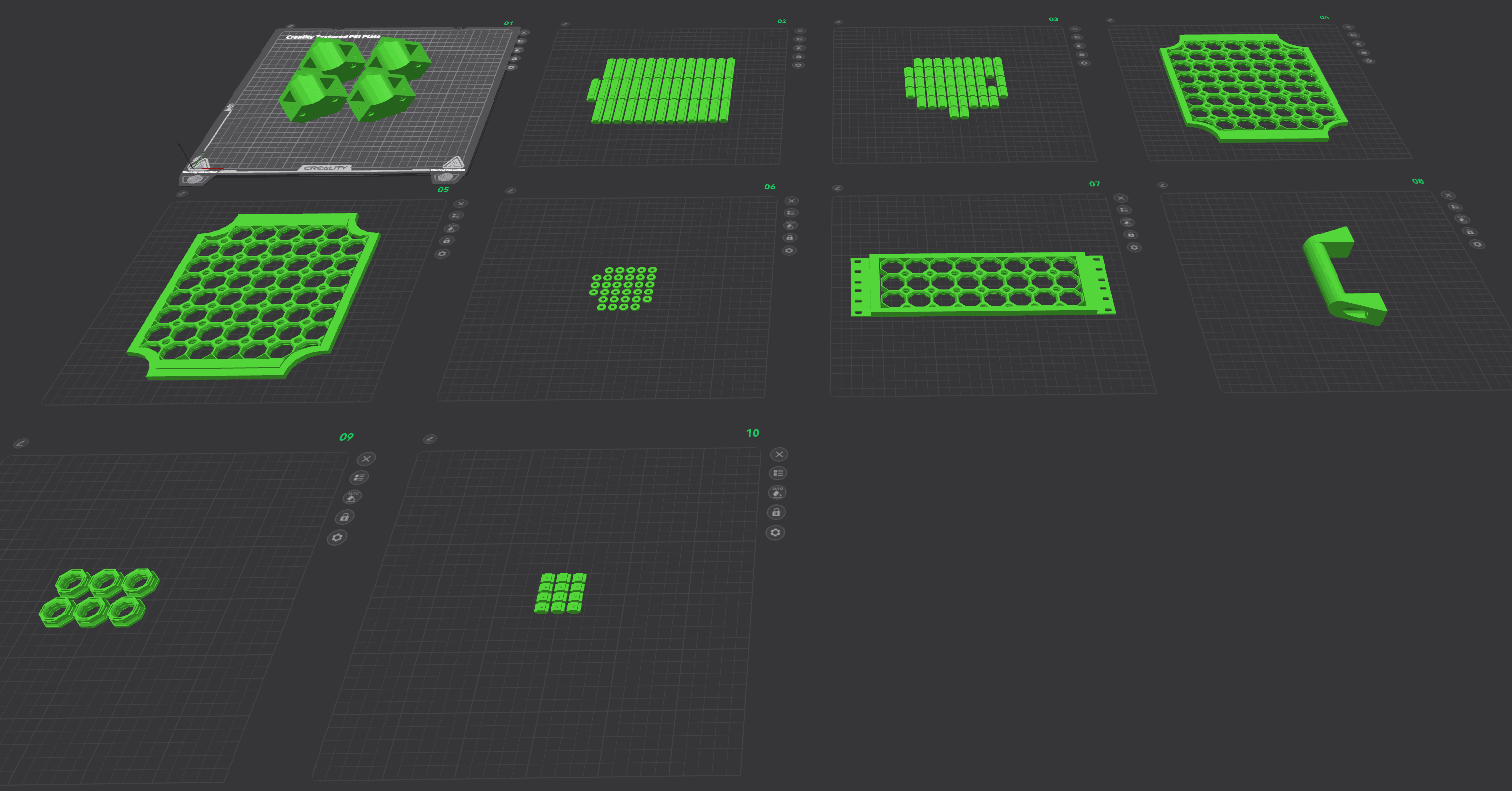Remove plate 07 with its X icon
This screenshot has width=1512, height=791.
1121,198
